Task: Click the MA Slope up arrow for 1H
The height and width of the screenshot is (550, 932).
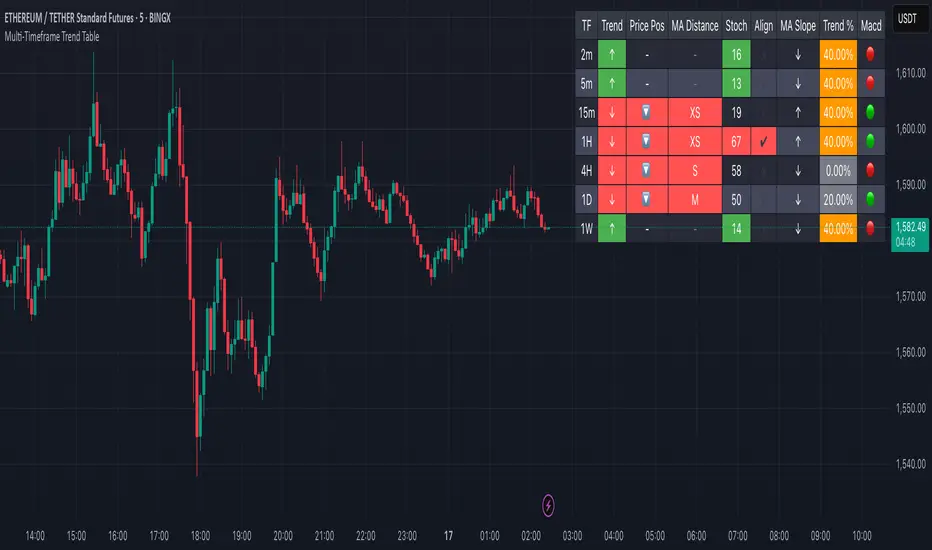Action: point(797,141)
